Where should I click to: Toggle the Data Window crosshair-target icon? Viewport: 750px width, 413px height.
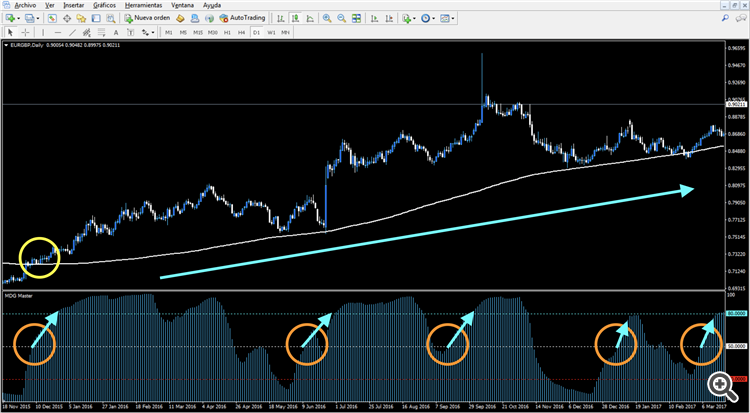[x=66, y=18]
